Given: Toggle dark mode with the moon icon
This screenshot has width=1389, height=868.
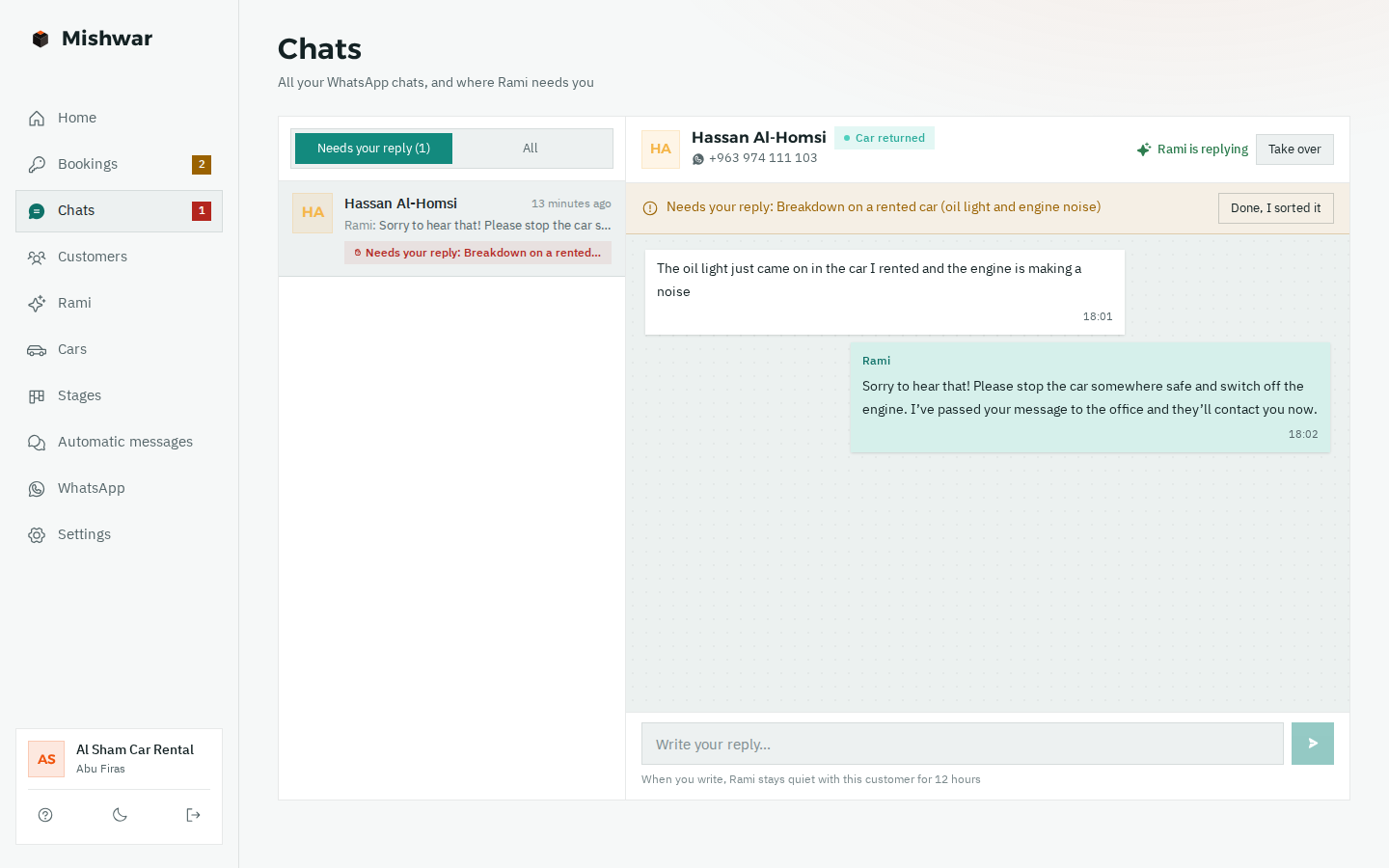Looking at the screenshot, I should point(120,815).
